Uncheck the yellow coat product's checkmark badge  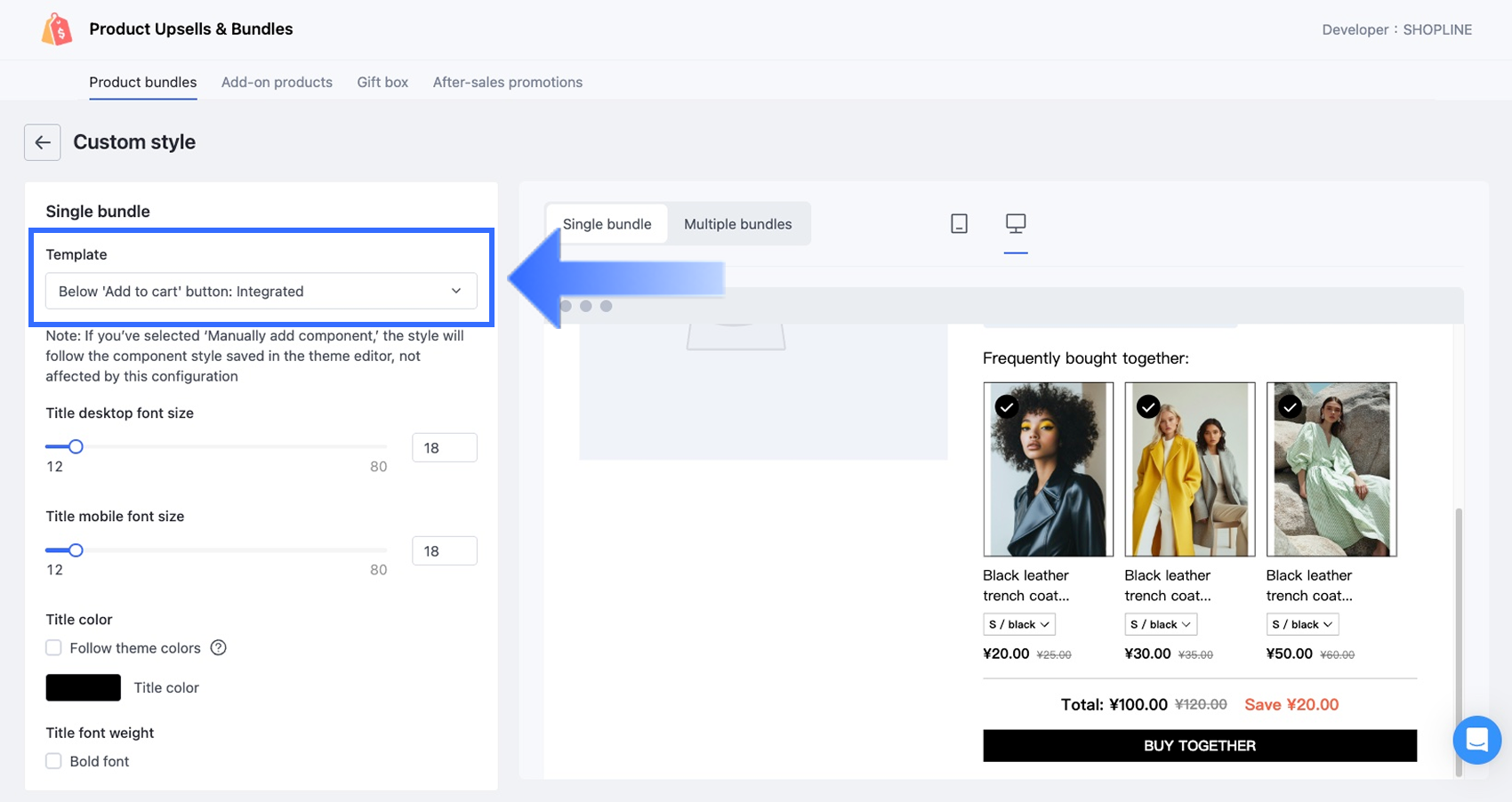tap(1148, 406)
